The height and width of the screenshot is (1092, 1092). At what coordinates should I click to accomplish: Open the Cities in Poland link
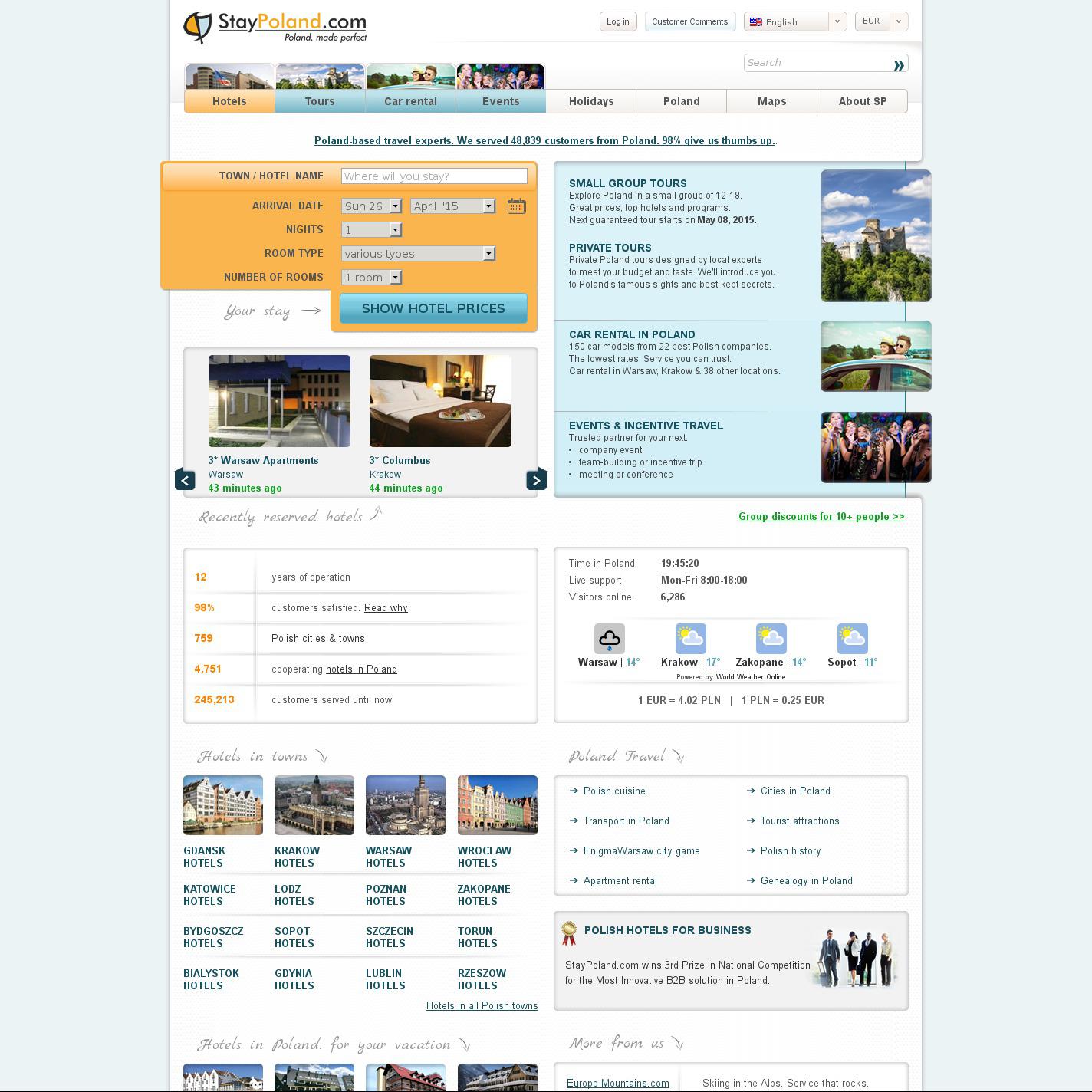[x=795, y=791]
